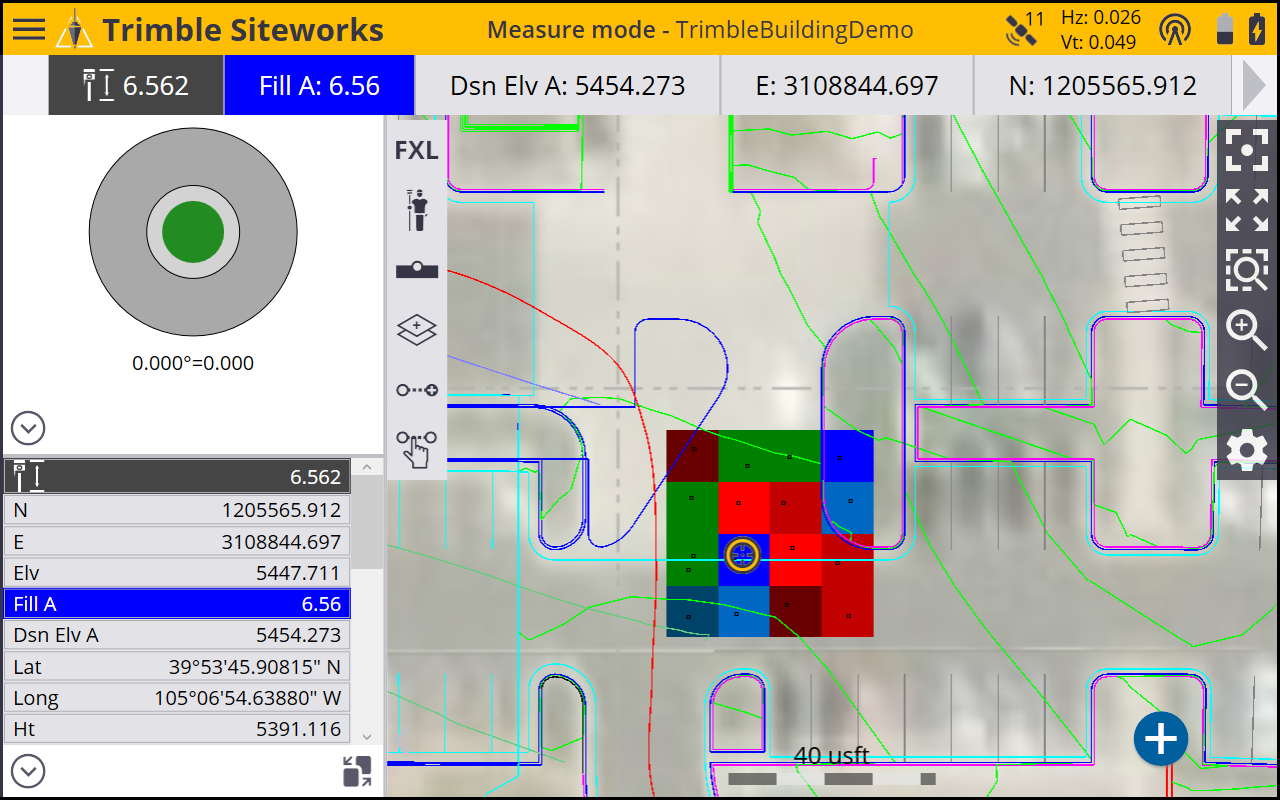Click the N coordinate row in list

coord(177,510)
